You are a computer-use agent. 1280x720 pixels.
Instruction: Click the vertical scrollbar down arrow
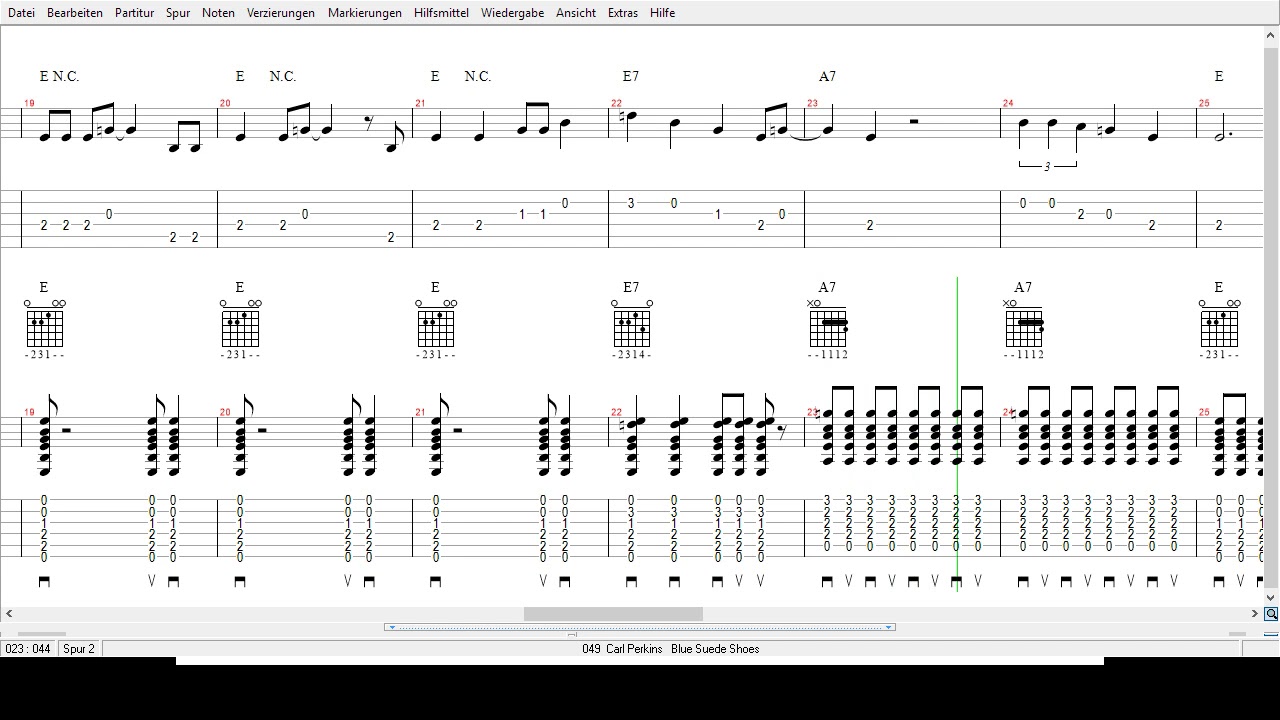click(1271, 598)
